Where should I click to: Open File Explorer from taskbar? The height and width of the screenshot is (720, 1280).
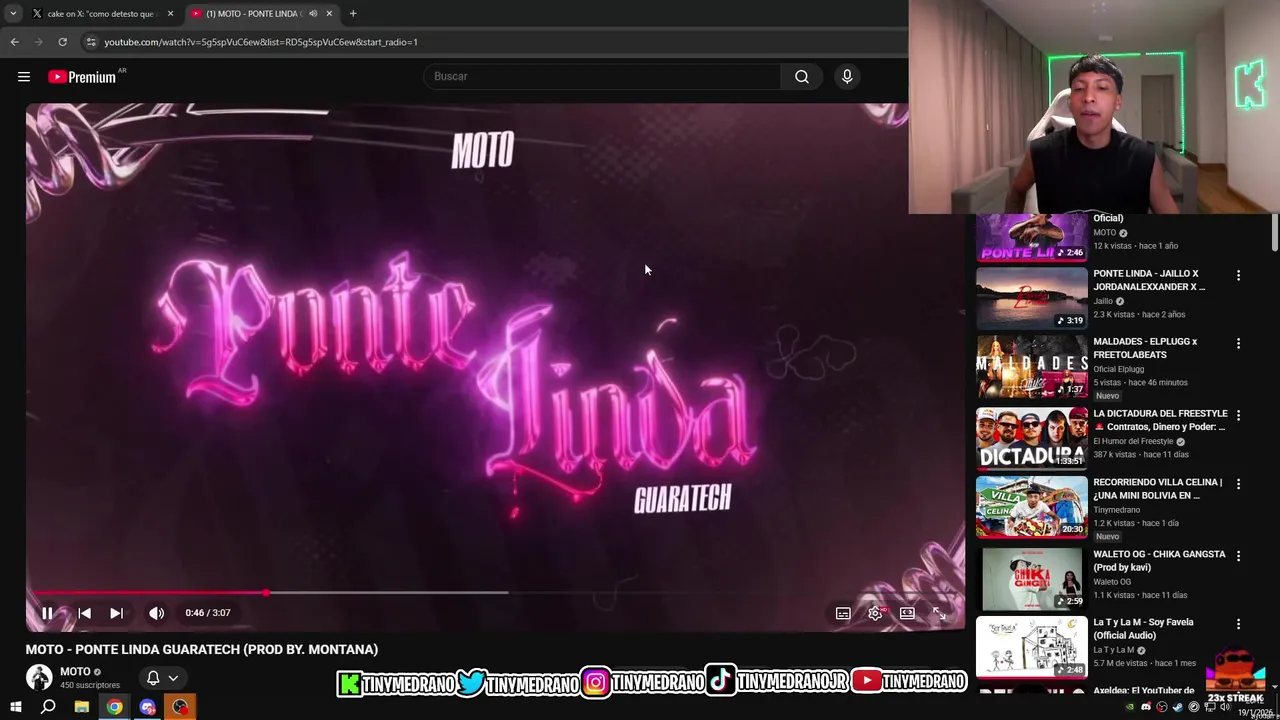pos(81,708)
